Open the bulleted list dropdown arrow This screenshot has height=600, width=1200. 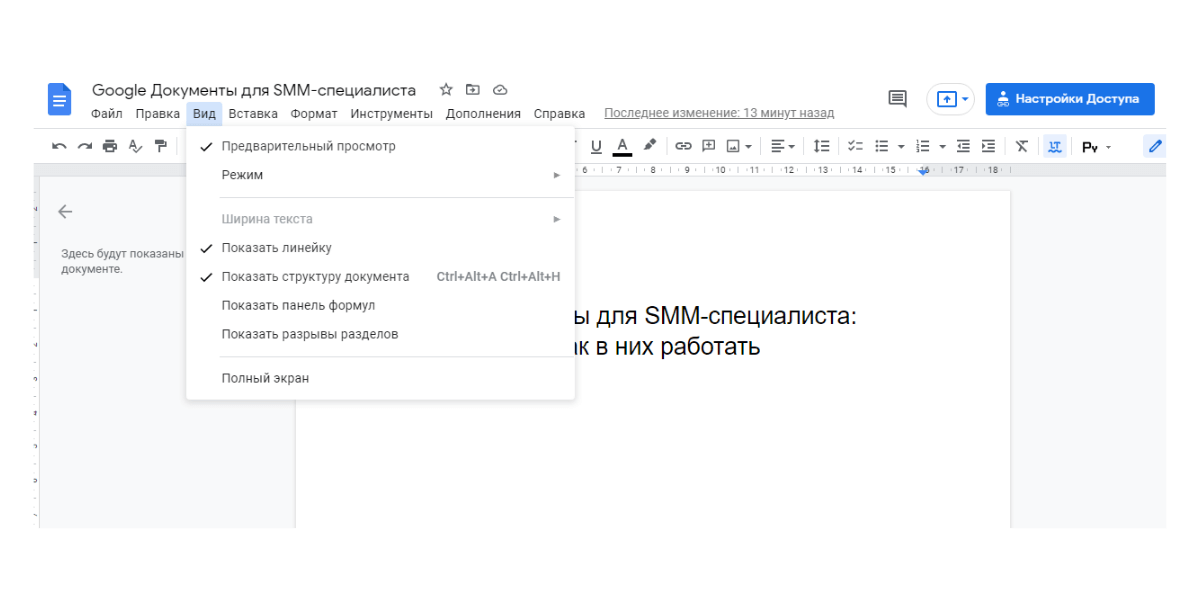900,147
